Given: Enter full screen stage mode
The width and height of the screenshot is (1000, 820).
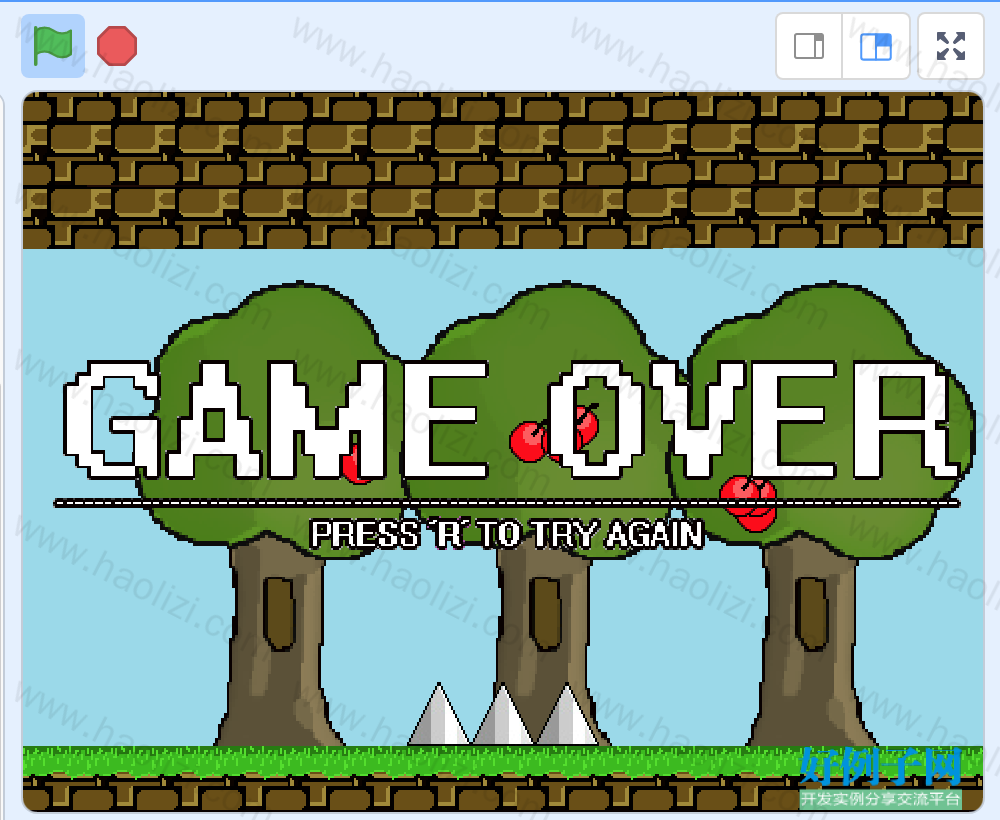Looking at the screenshot, I should [x=951, y=46].
